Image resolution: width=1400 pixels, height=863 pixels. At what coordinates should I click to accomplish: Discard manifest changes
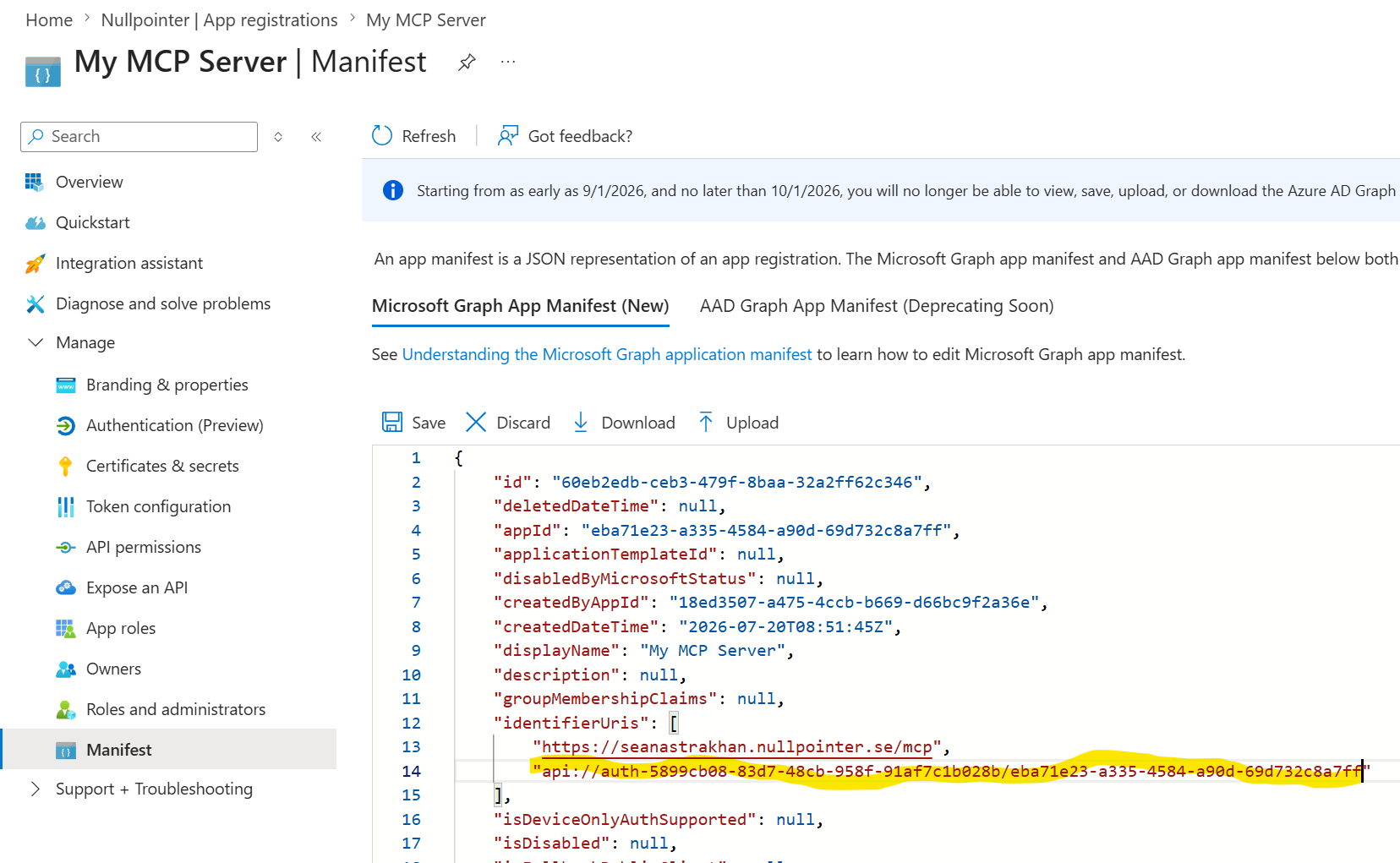(x=507, y=423)
